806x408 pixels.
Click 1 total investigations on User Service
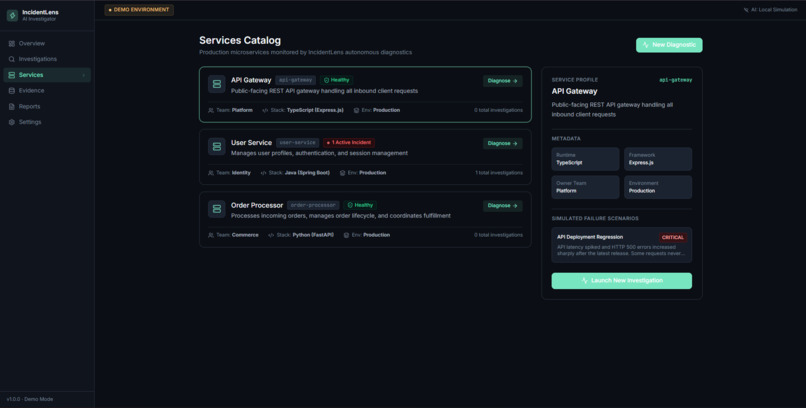coord(499,173)
